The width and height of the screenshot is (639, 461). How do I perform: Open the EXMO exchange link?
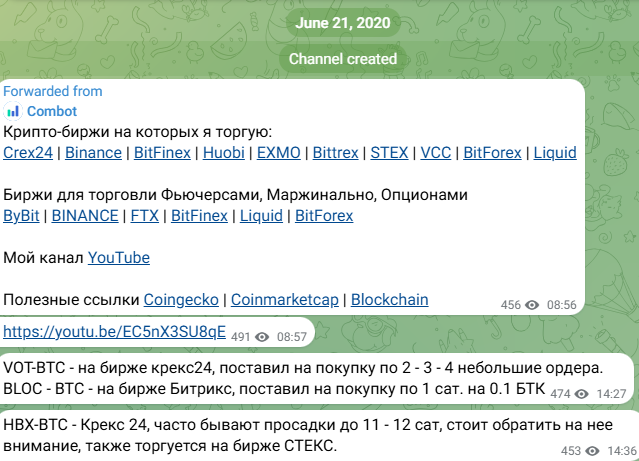coord(279,153)
